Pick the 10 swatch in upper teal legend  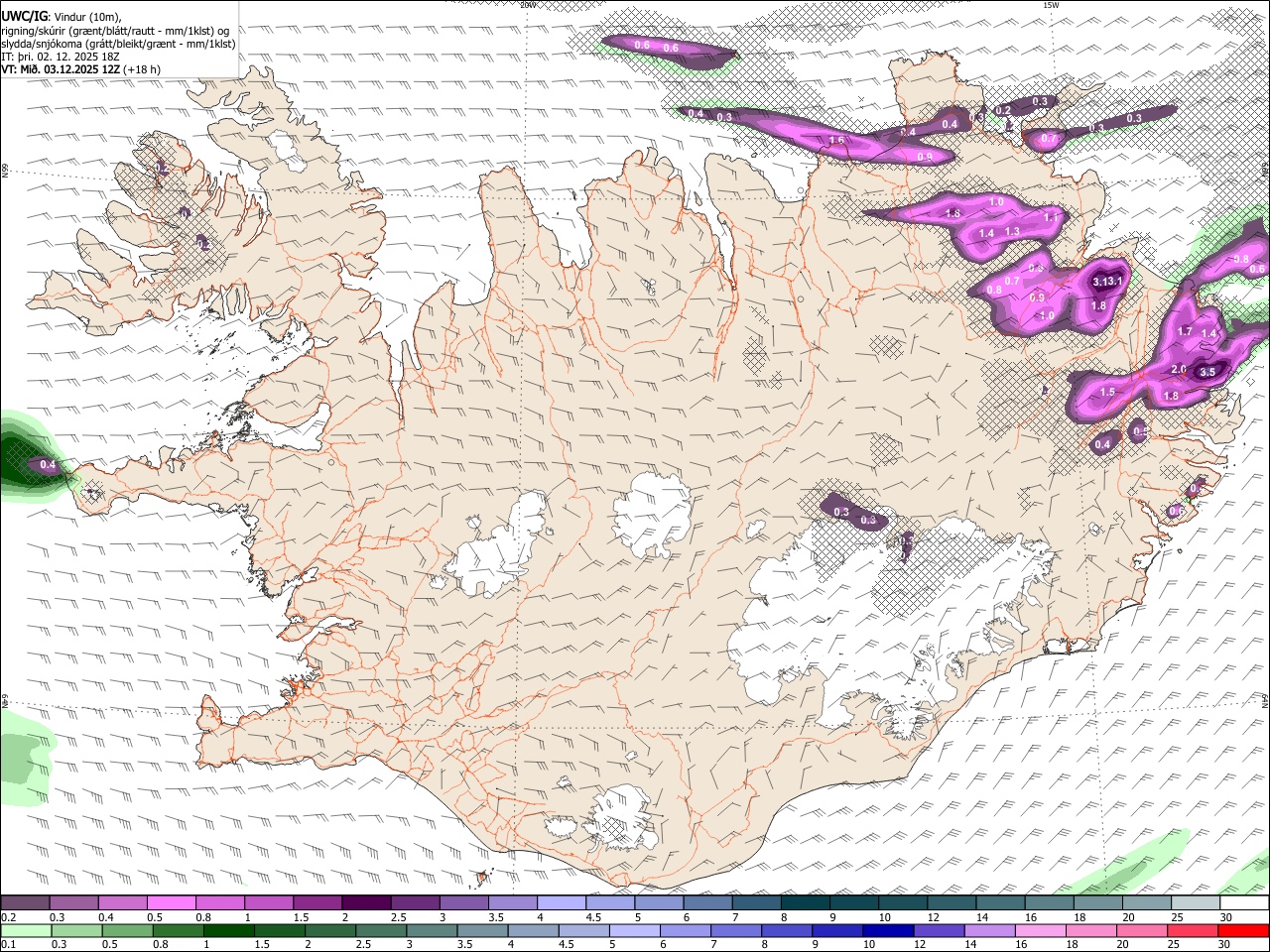pyautogui.click(x=902, y=903)
